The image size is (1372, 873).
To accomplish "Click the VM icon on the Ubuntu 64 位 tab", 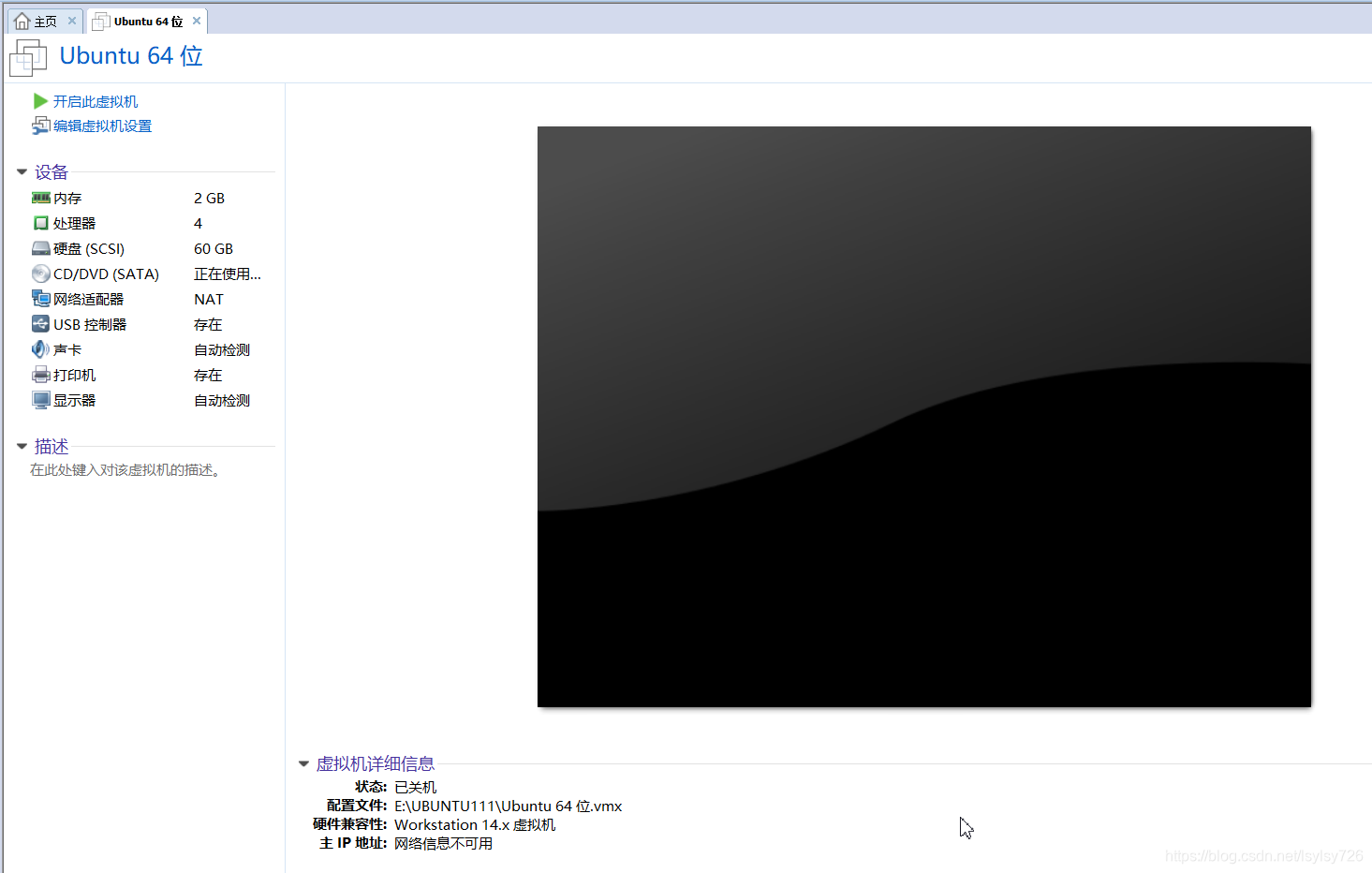I will pyautogui.click(x=101, y=21).
